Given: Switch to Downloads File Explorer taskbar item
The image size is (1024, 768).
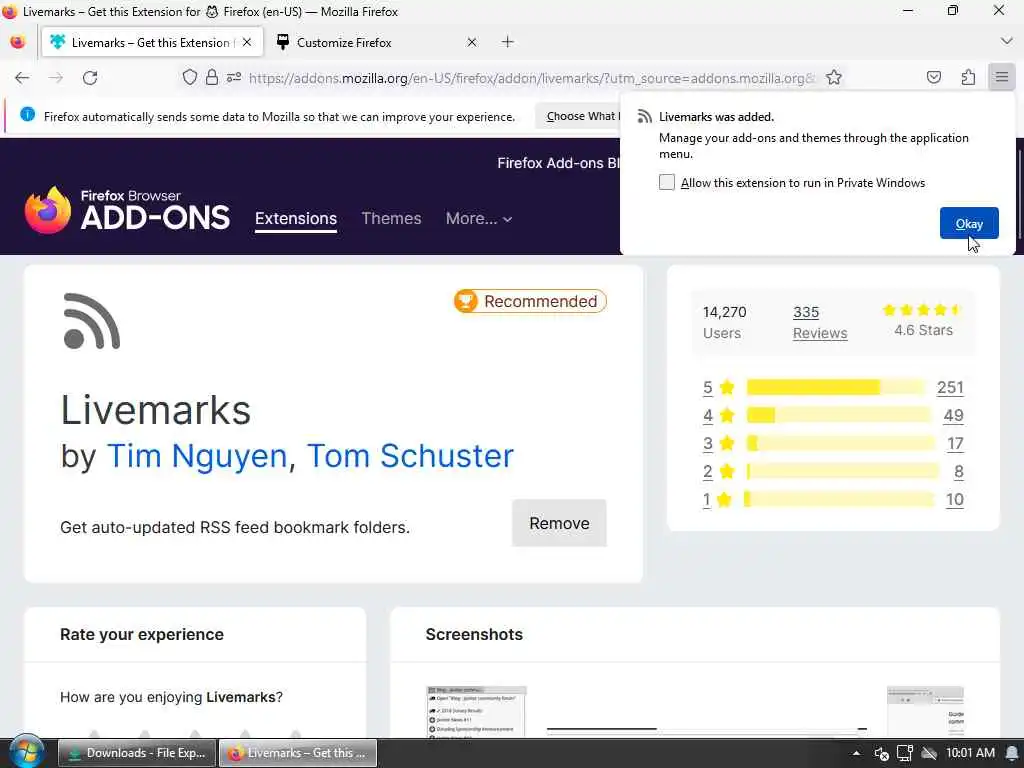Looking at the screenshot, I should [136, 753].
